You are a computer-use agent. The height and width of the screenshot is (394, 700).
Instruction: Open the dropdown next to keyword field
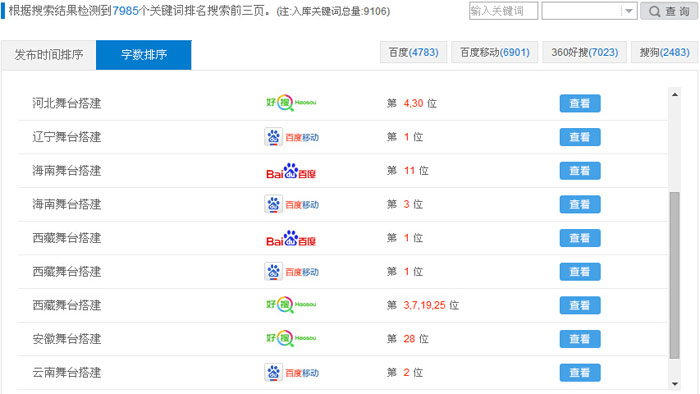(629, 11)
